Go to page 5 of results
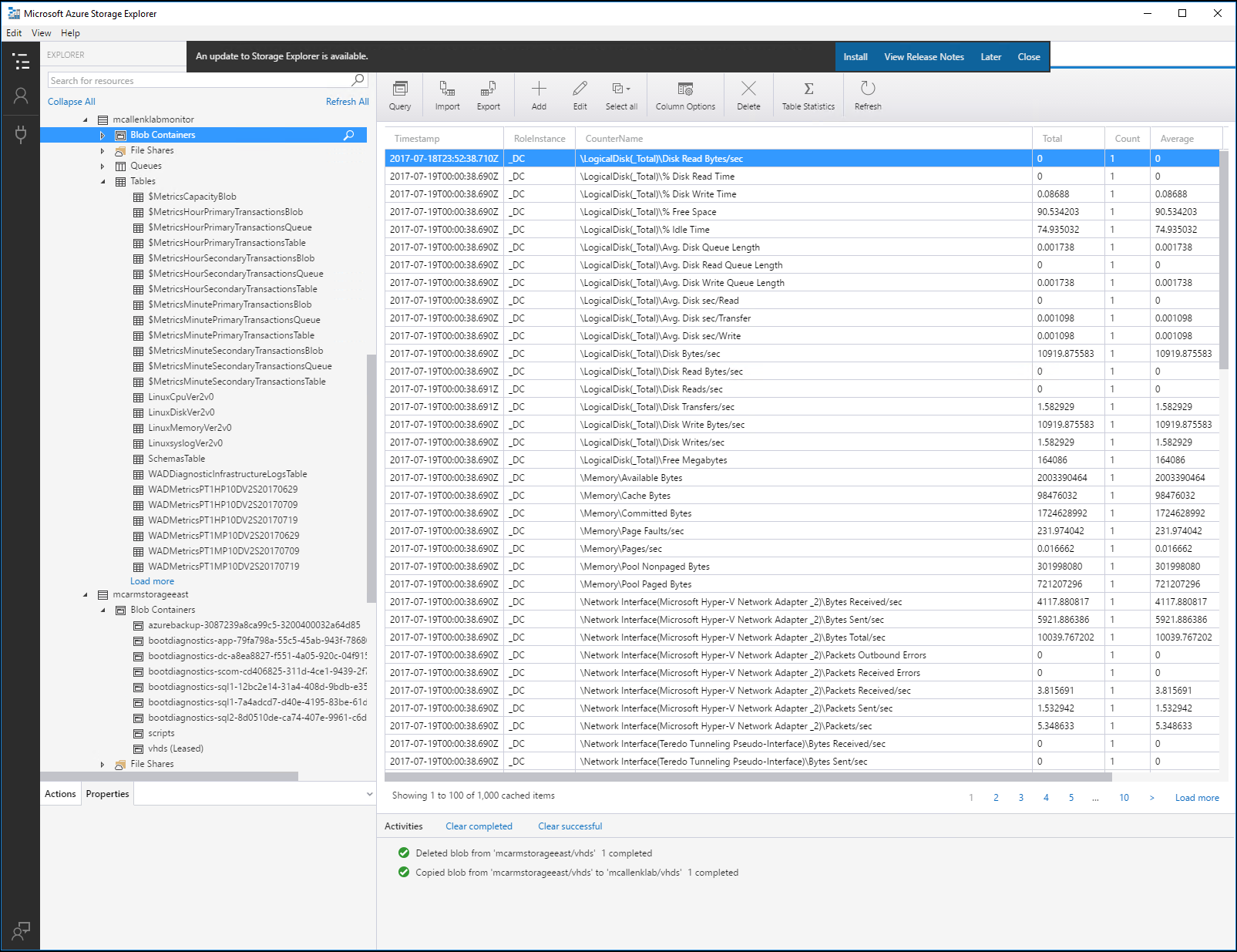1237x952 pixels. pos(1071,798)
